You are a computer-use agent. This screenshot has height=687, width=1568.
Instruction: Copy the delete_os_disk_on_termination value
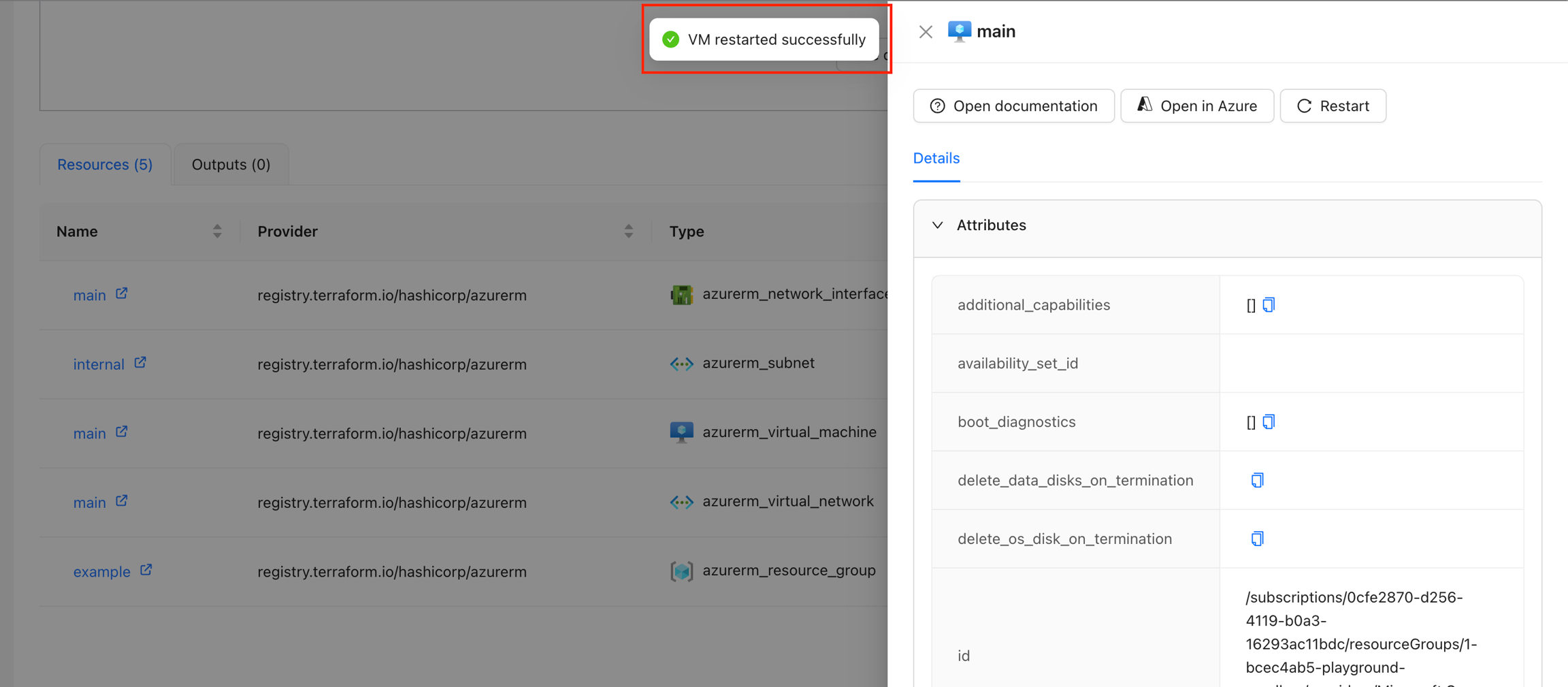(1257, 539)
